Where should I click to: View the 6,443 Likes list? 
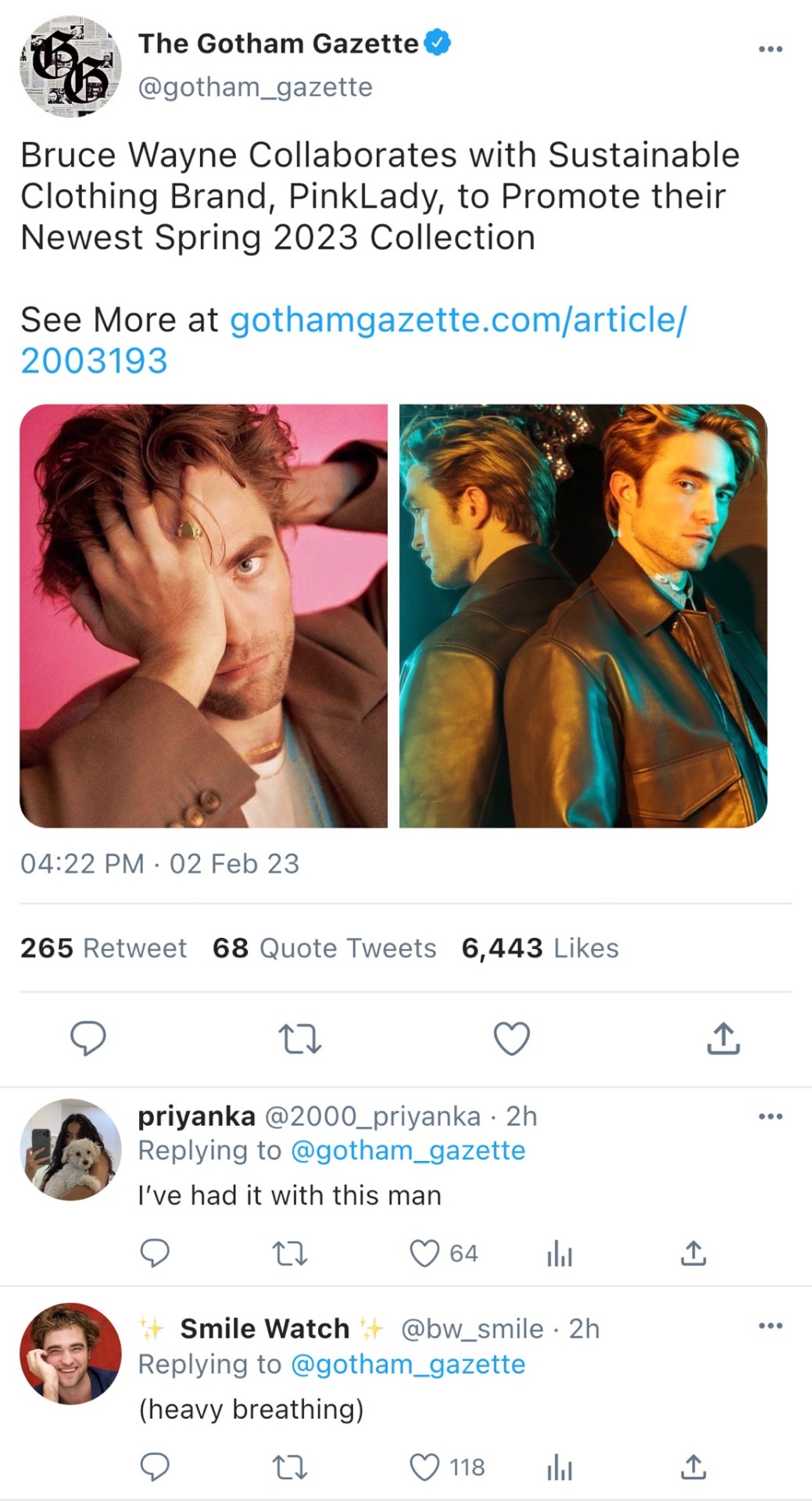click(x=540, y=948)
